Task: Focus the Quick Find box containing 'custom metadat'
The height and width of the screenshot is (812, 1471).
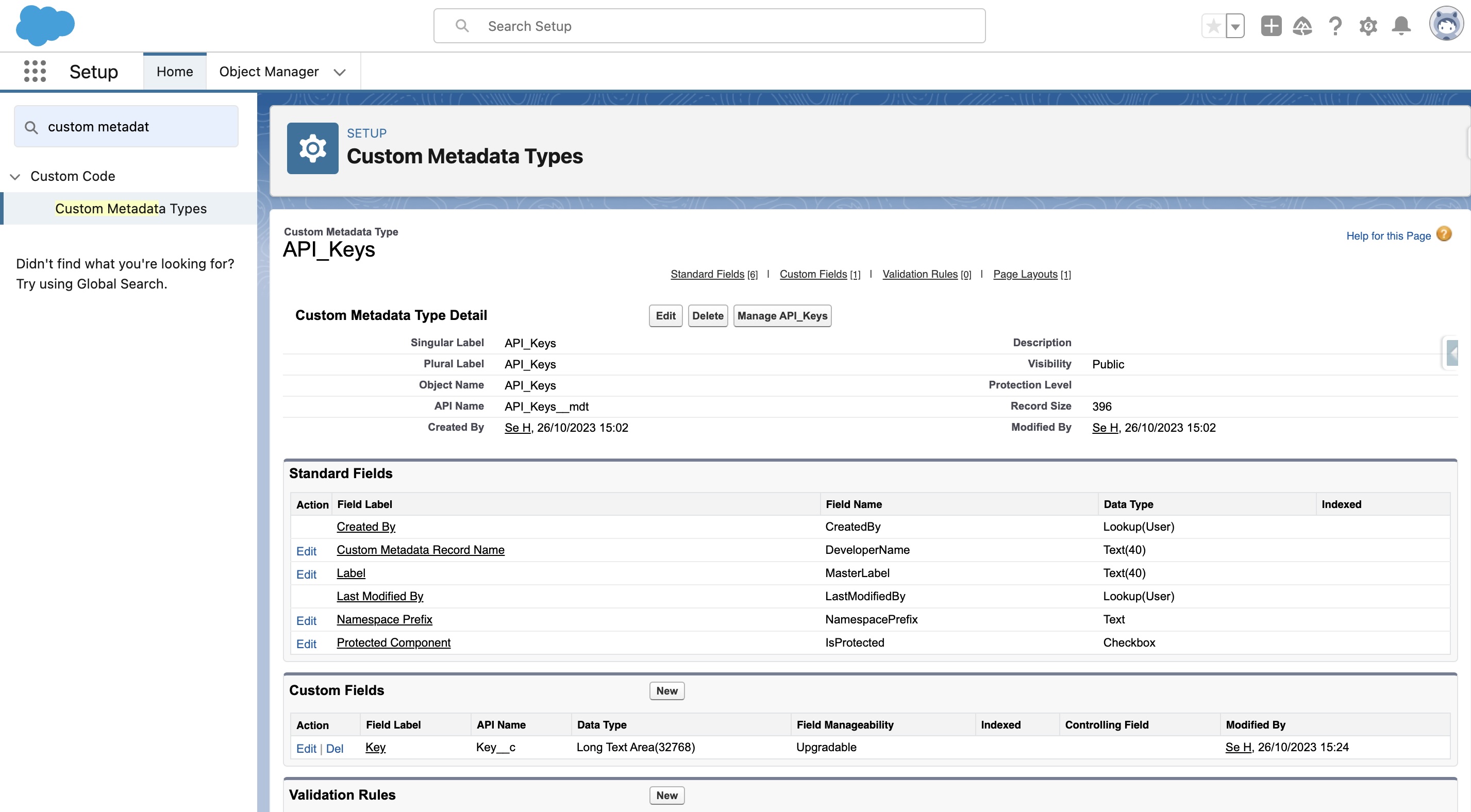Action: (x=126, y=126)
